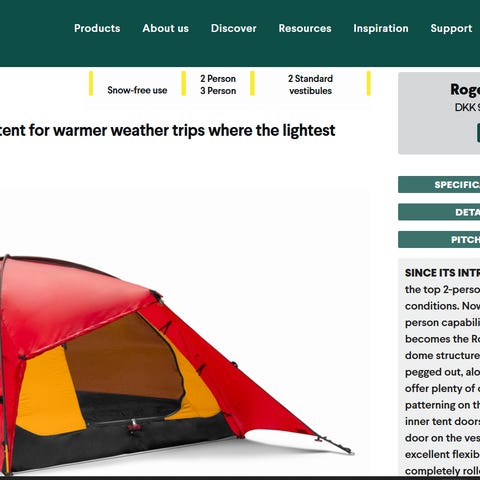Click the DKK price text
Viewport: 480px width, 480px height.
[467, 107]
